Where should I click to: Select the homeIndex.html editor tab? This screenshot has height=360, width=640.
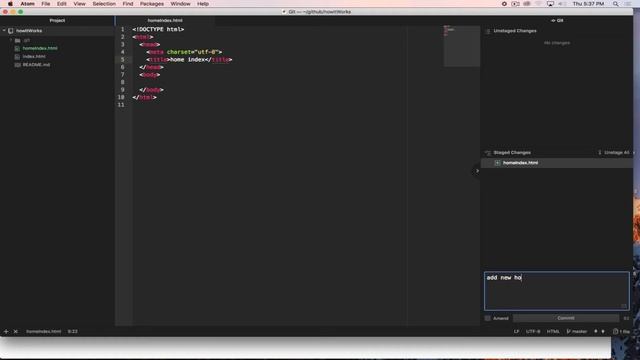point(165,20)
